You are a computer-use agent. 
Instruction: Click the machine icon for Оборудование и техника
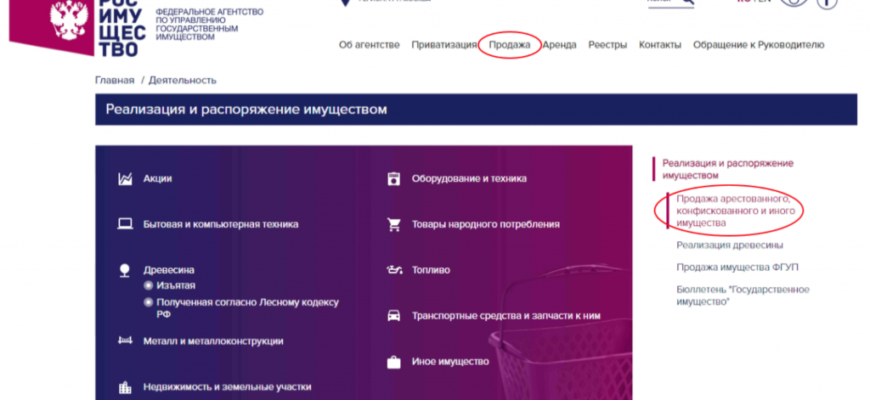click(394, 179)
